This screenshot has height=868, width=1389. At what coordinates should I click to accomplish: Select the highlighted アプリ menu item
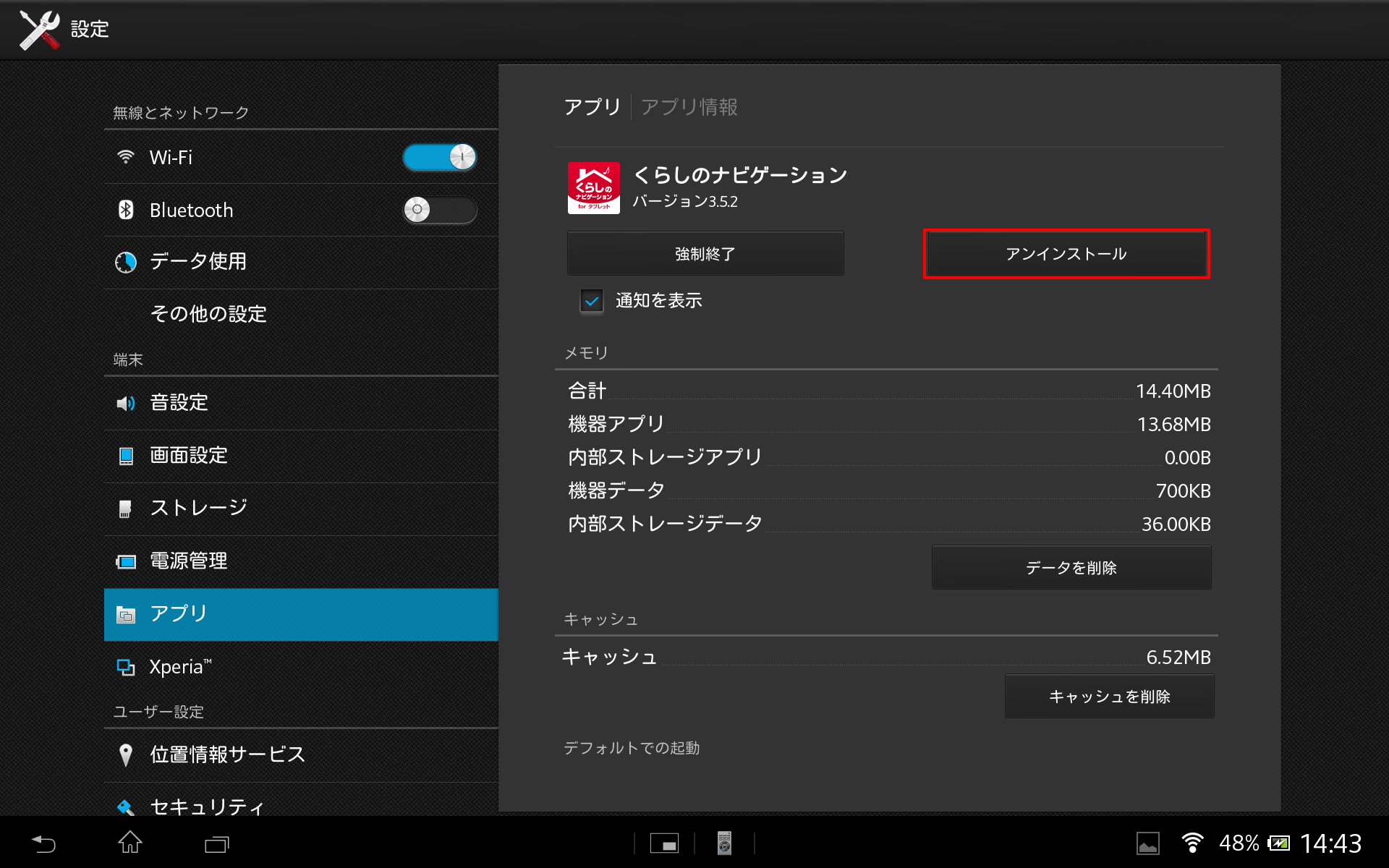click(301, 615)
